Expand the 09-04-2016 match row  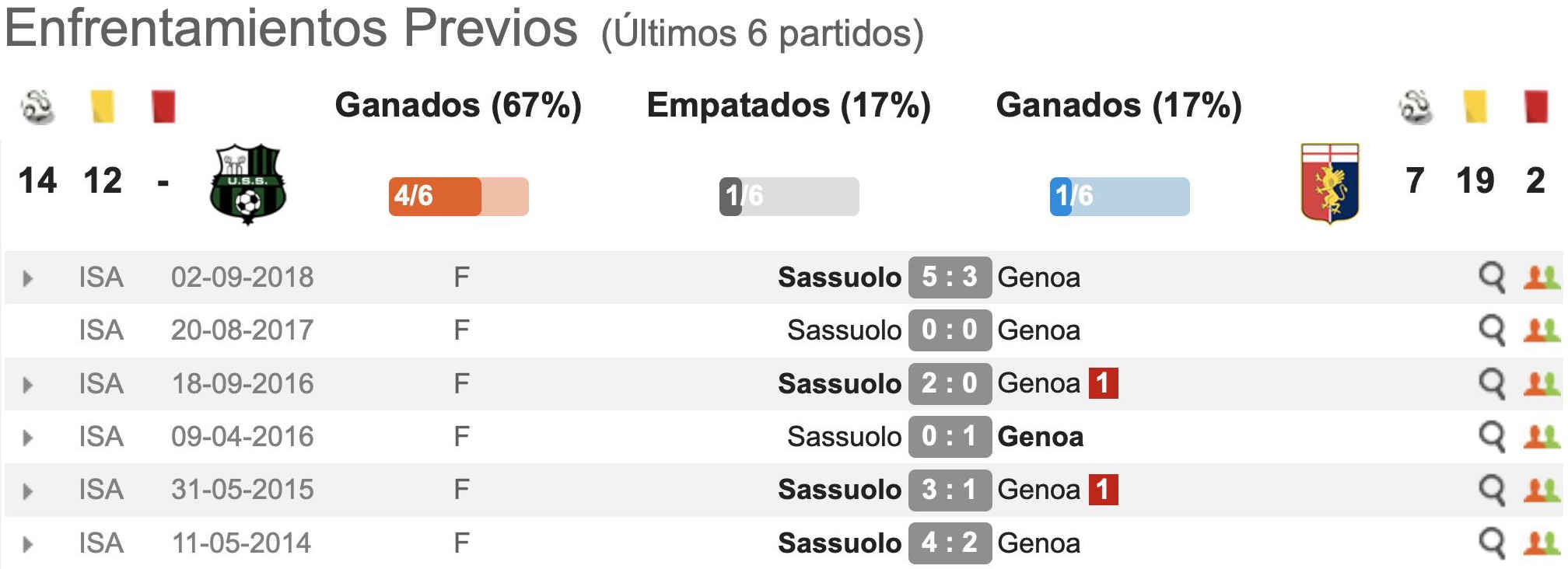pos(28,438)
